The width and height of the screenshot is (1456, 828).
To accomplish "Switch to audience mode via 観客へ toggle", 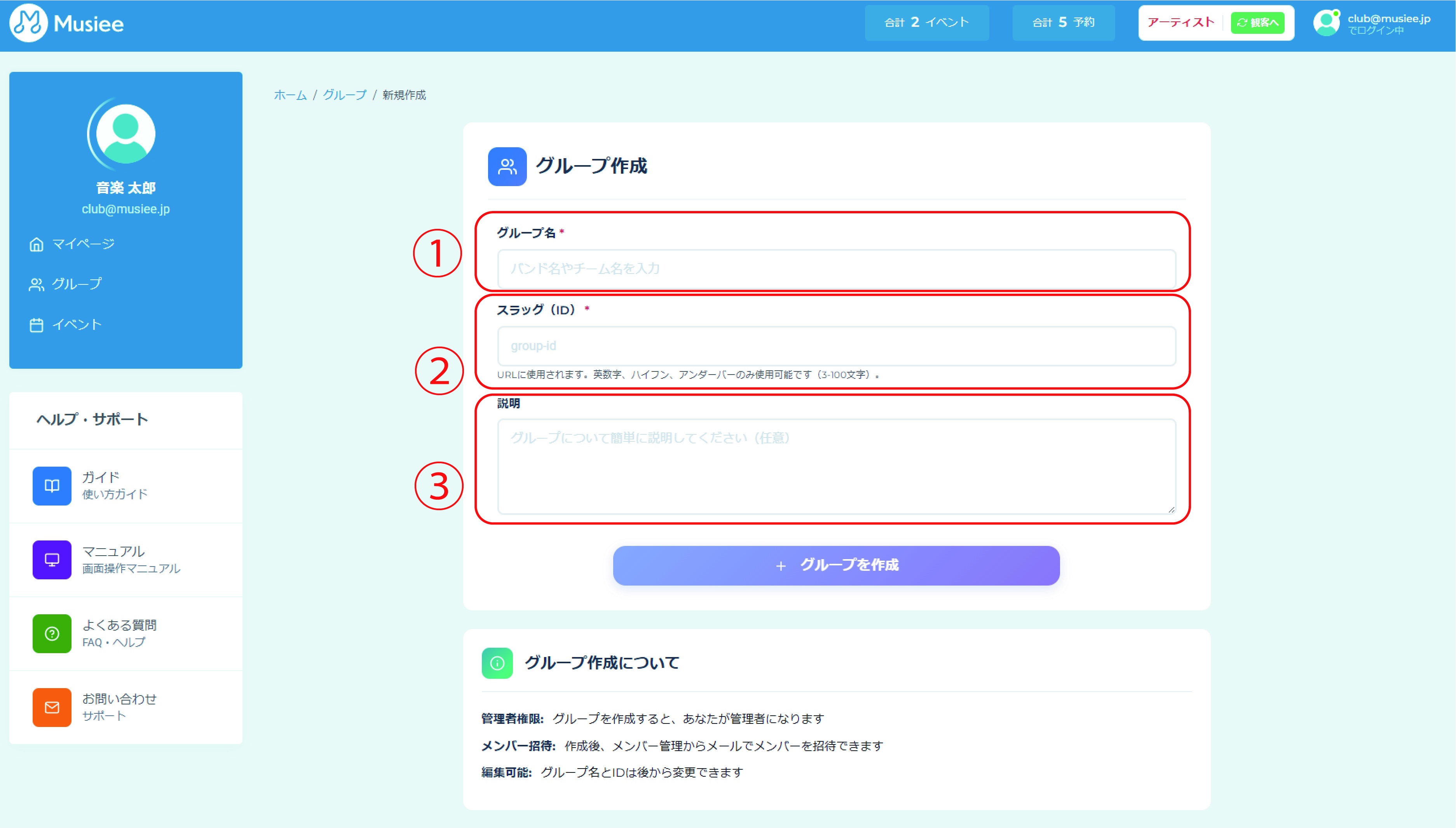I will 1257,23.
